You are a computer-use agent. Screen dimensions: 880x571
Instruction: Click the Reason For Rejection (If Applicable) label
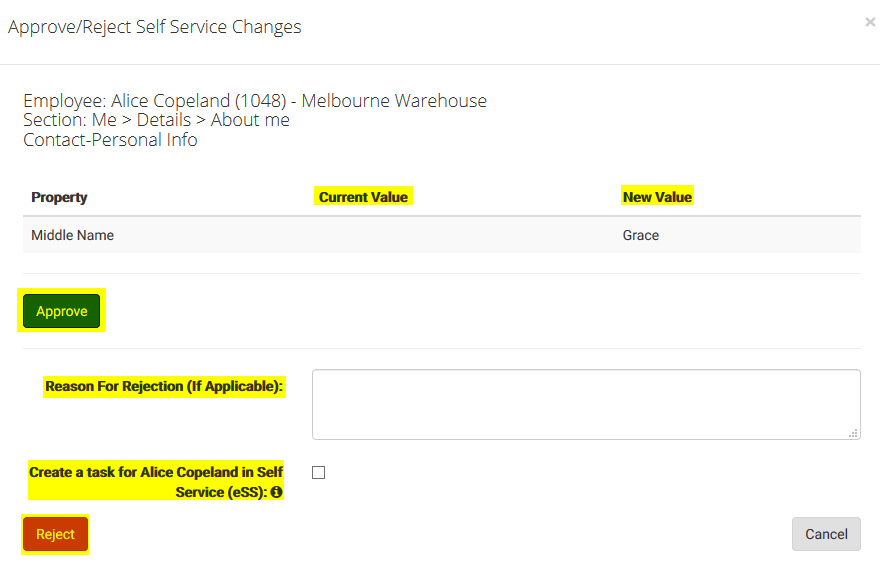[164, 386]
